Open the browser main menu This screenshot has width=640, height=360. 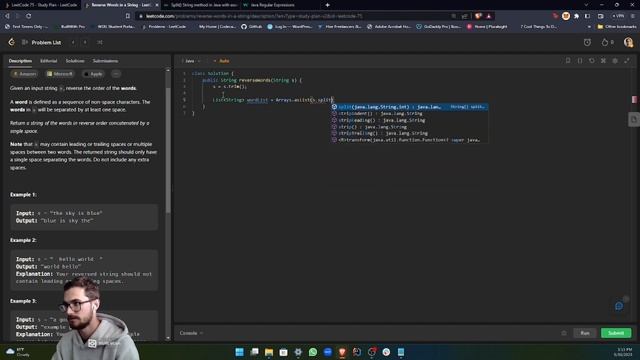pos(633,16)
